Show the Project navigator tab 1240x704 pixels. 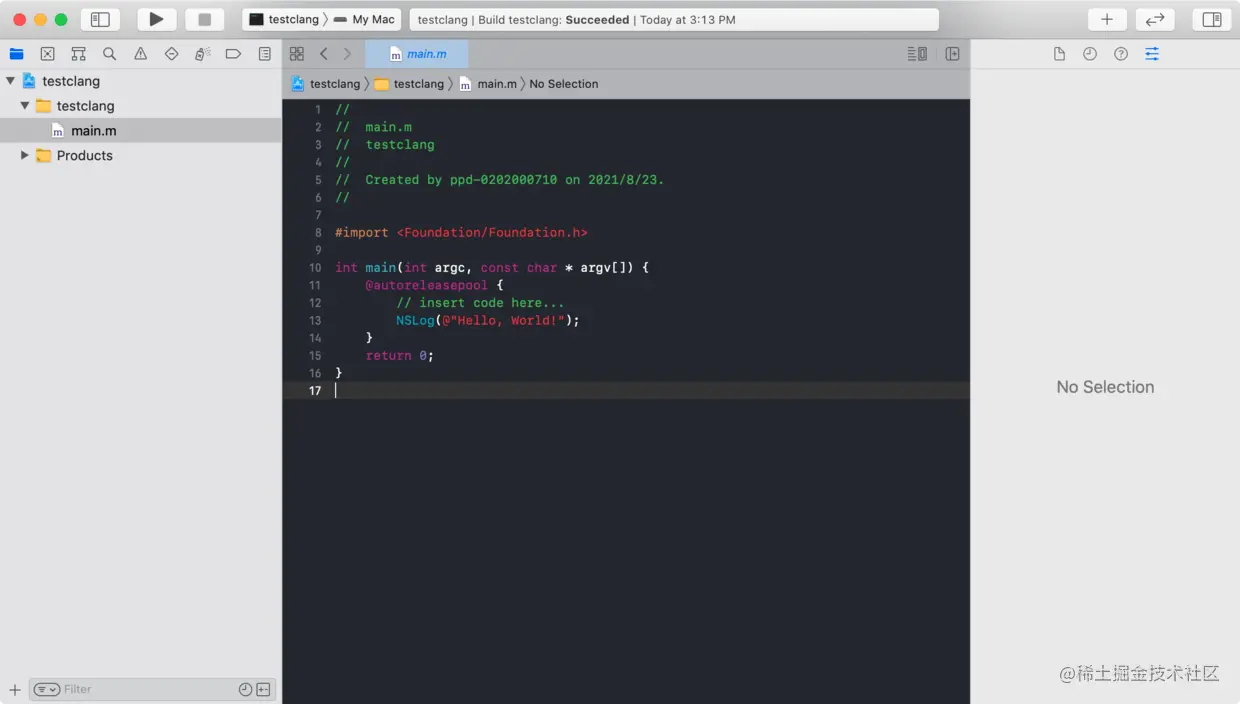coord(16,54)
